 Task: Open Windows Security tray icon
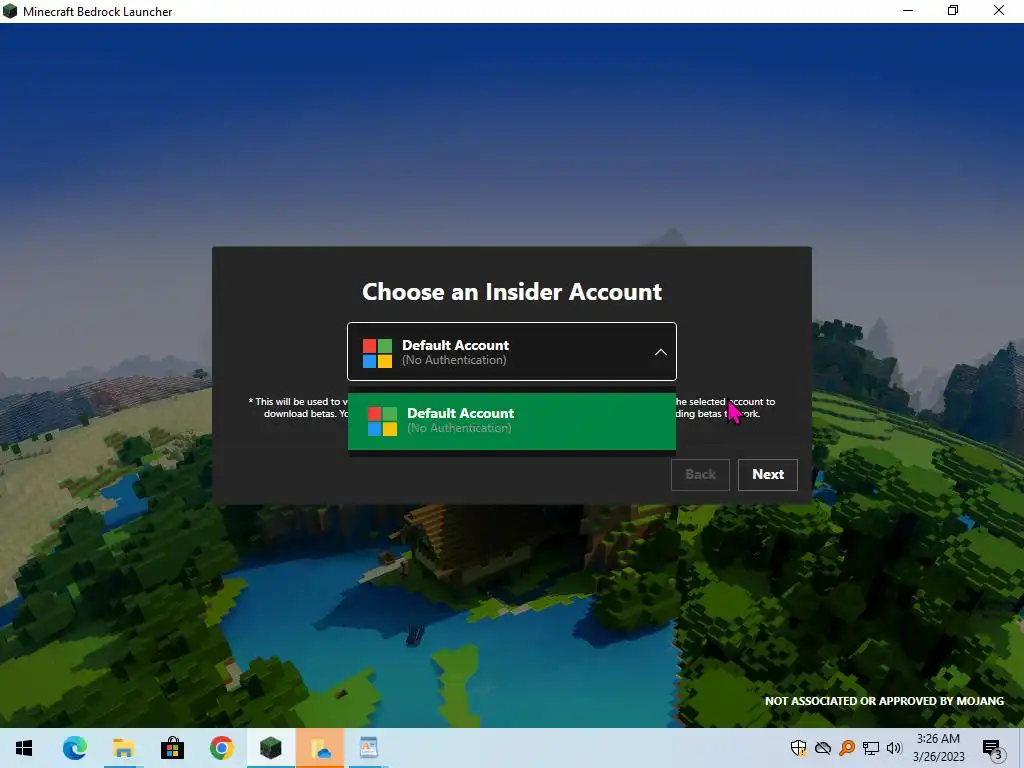pos(798,748)
